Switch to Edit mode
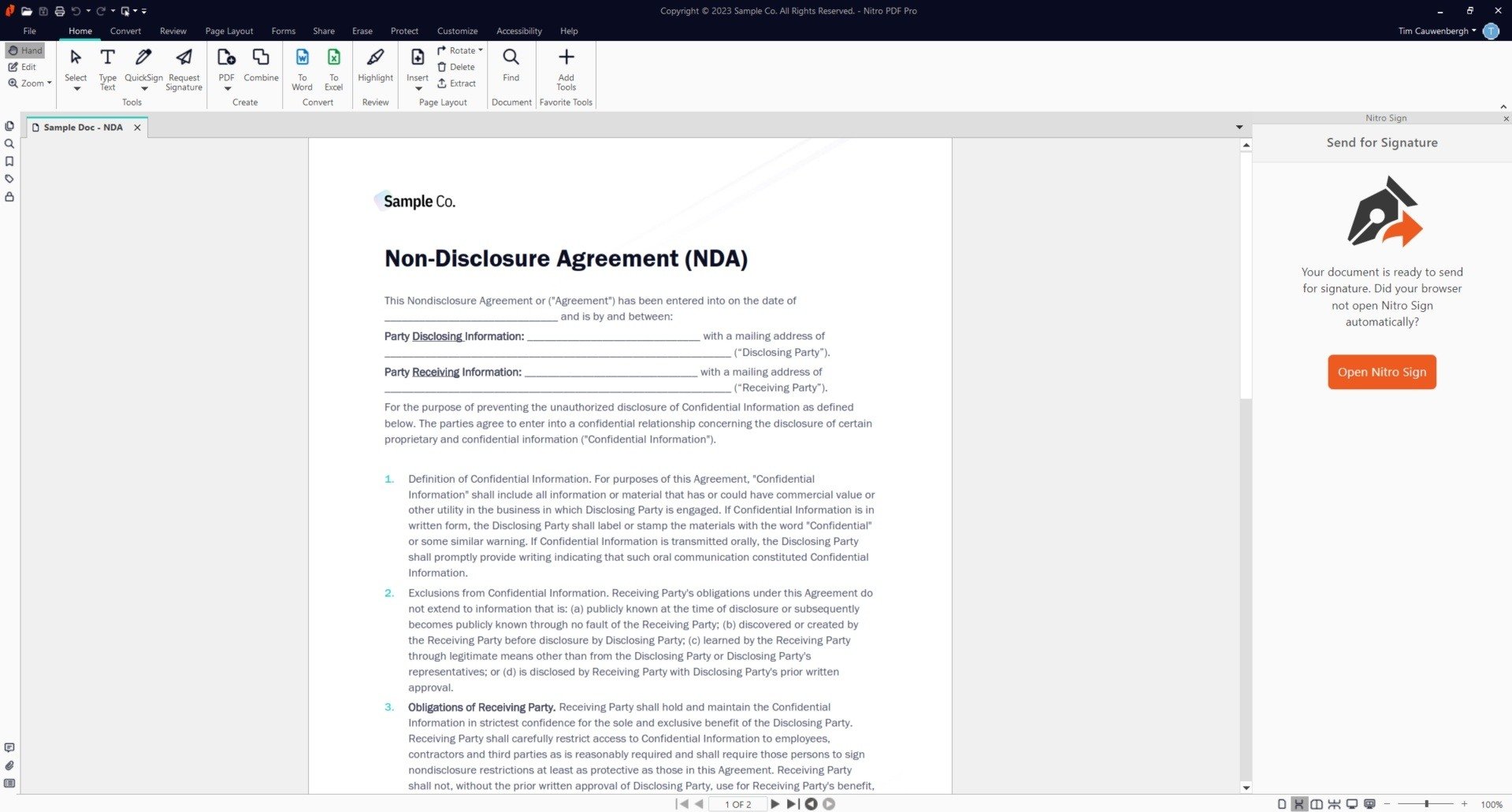Screen dimensions: 1512x812 pos(23,67)
